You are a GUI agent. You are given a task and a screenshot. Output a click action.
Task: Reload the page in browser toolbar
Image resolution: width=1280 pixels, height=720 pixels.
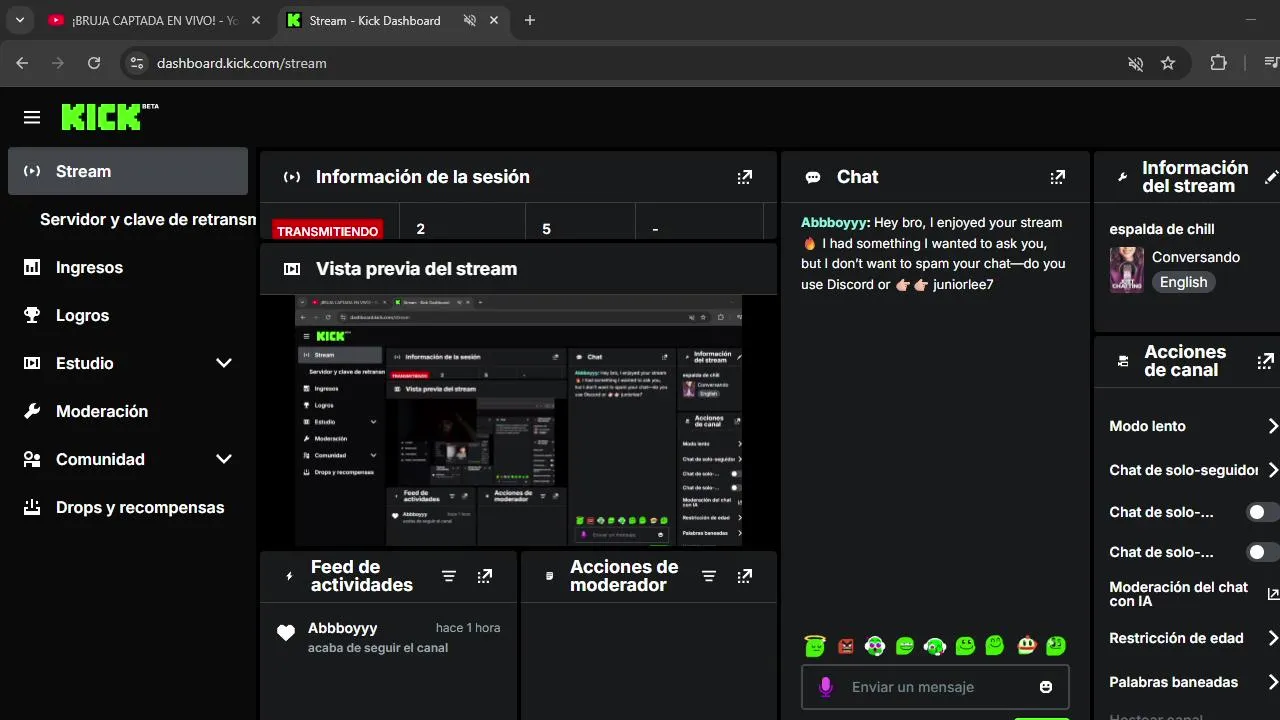pos(94,63)
